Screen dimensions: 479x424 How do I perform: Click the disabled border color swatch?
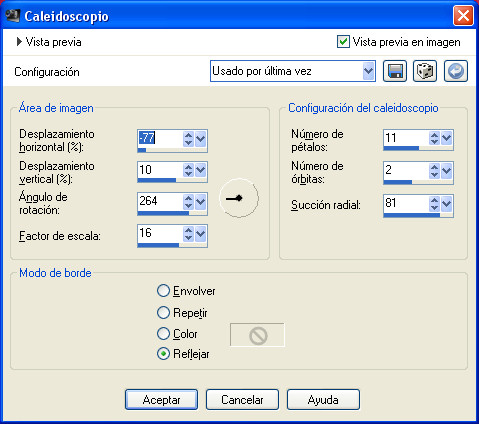click(257, 335)
